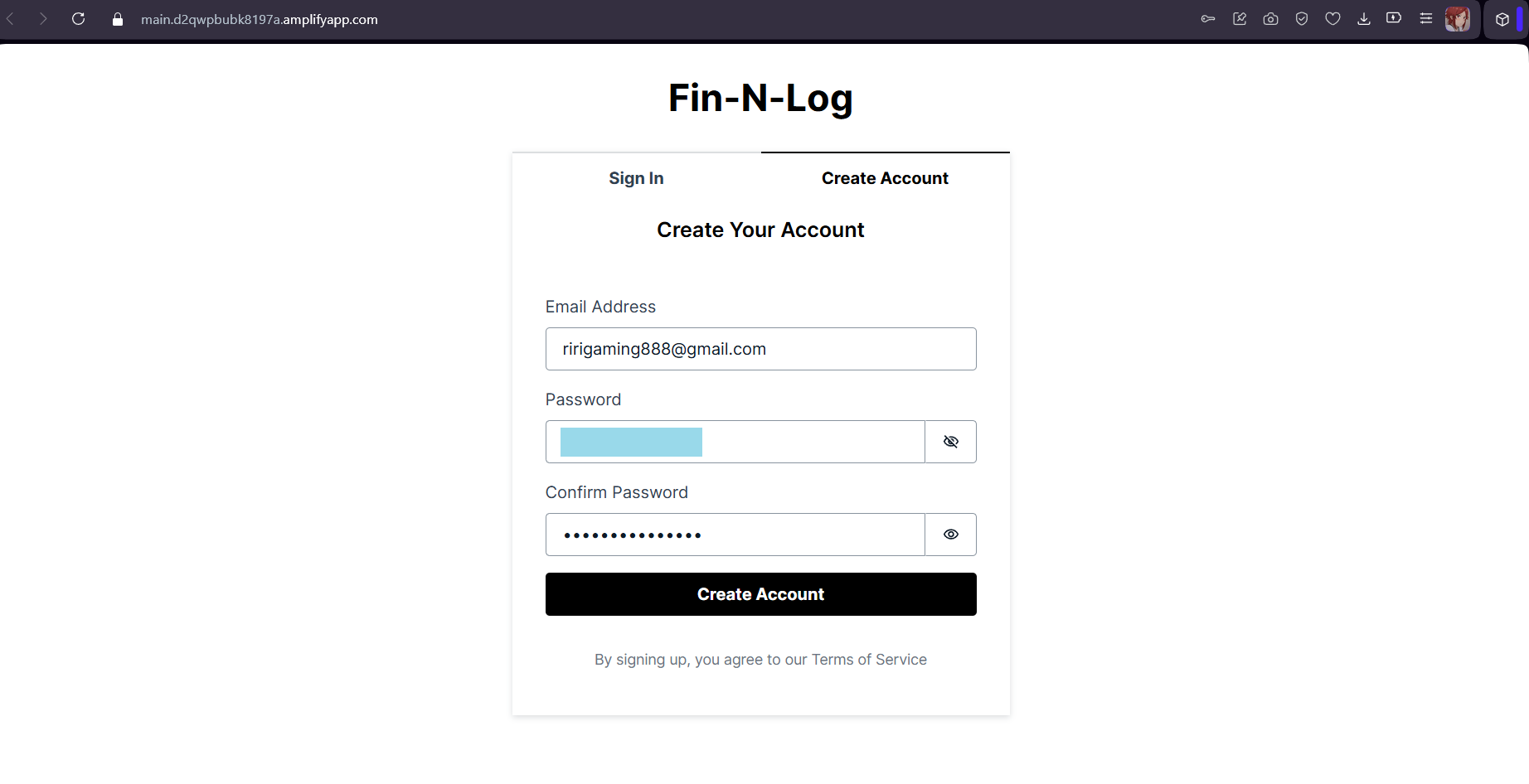
Task: Select the Create Account tab
Action: [884, 177]
